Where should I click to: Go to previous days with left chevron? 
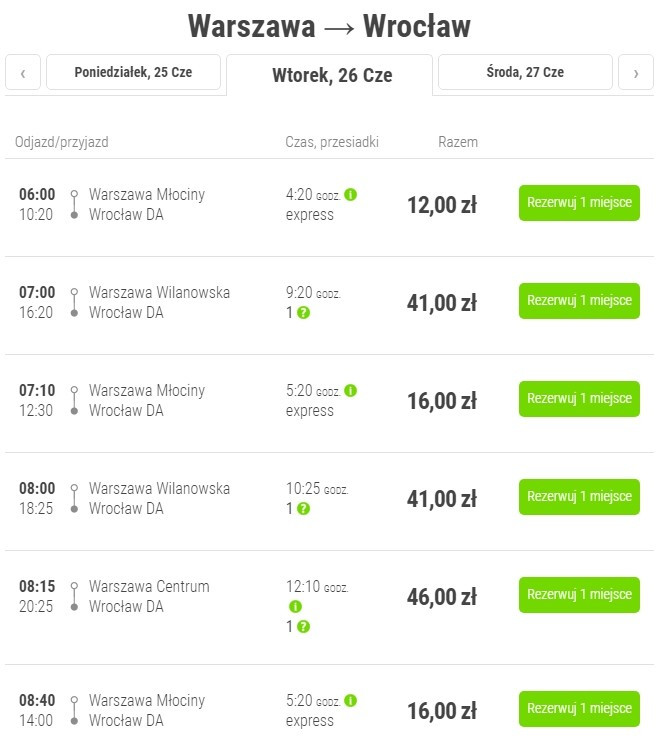(x=23, y=72)
